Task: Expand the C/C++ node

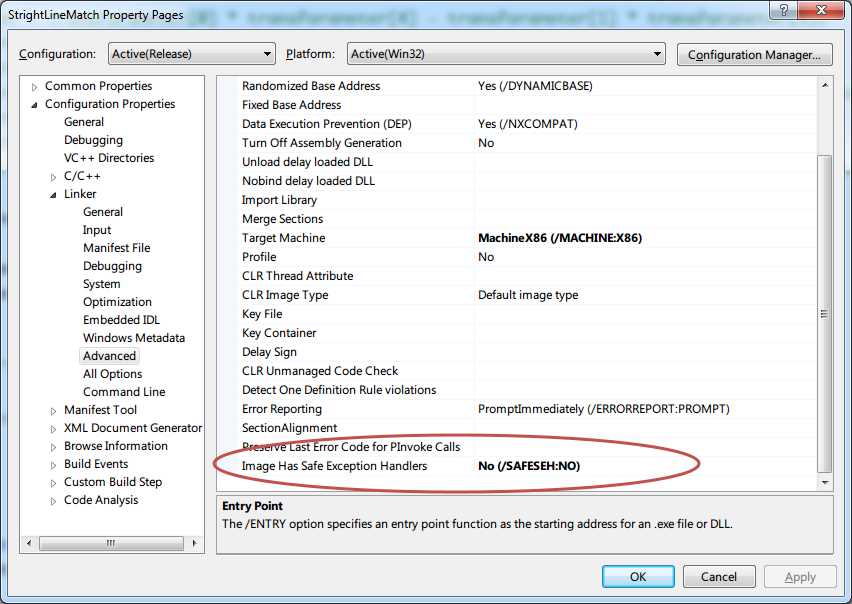Action: 53,177
